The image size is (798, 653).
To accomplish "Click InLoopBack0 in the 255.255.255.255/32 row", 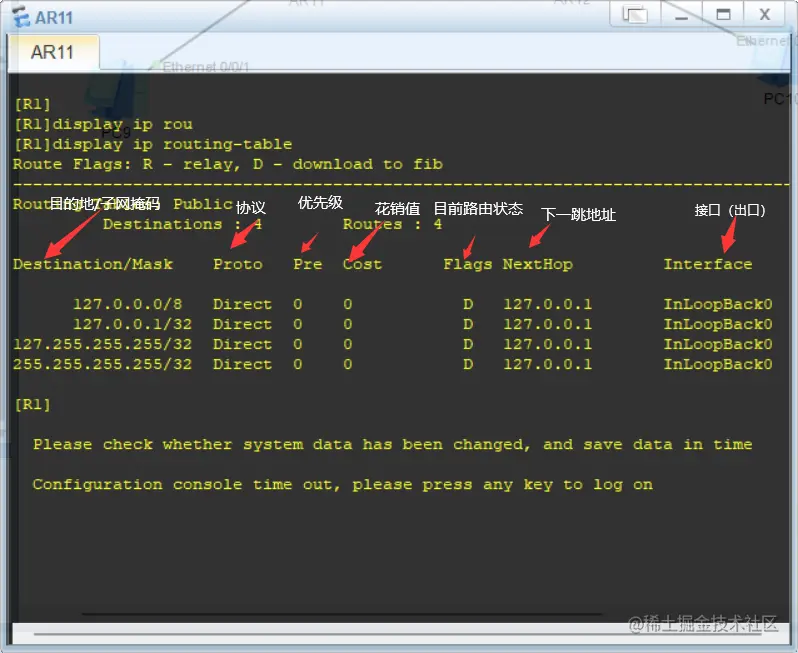I will coord(718,364).
